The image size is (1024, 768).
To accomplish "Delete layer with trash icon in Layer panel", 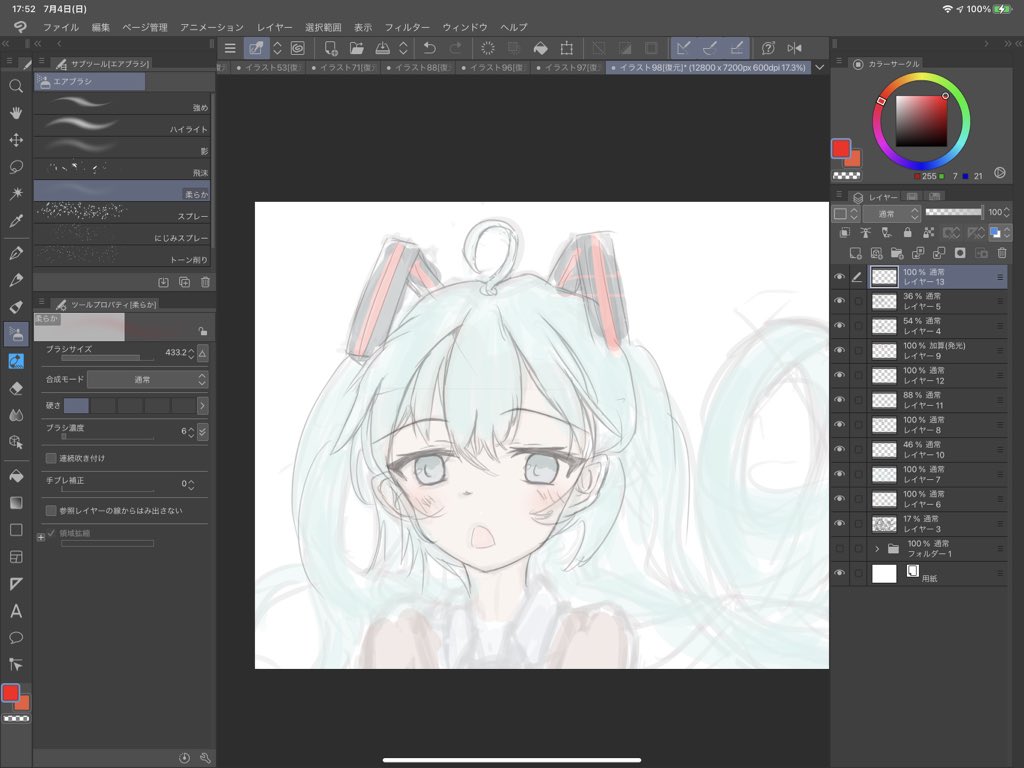I will 1002,253.
